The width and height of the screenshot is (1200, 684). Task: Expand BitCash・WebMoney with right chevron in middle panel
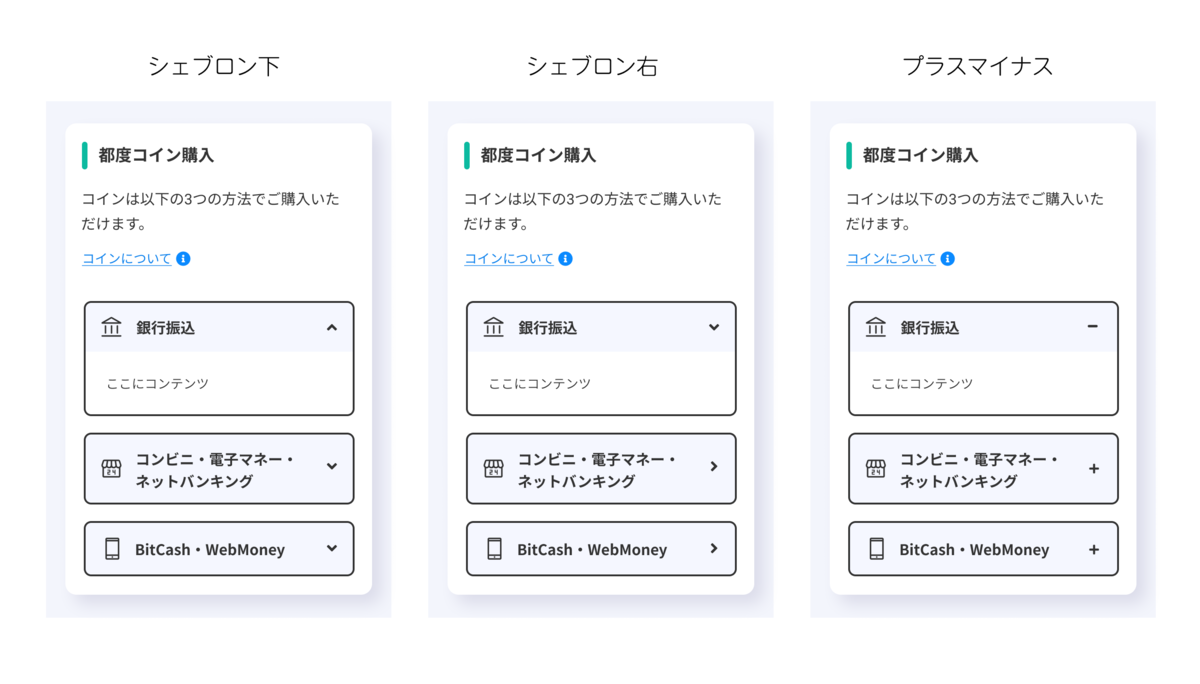(713, 548)
